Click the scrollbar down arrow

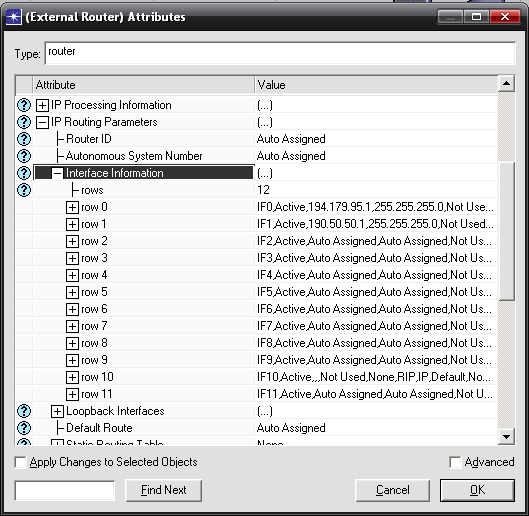tap(506, 437)
